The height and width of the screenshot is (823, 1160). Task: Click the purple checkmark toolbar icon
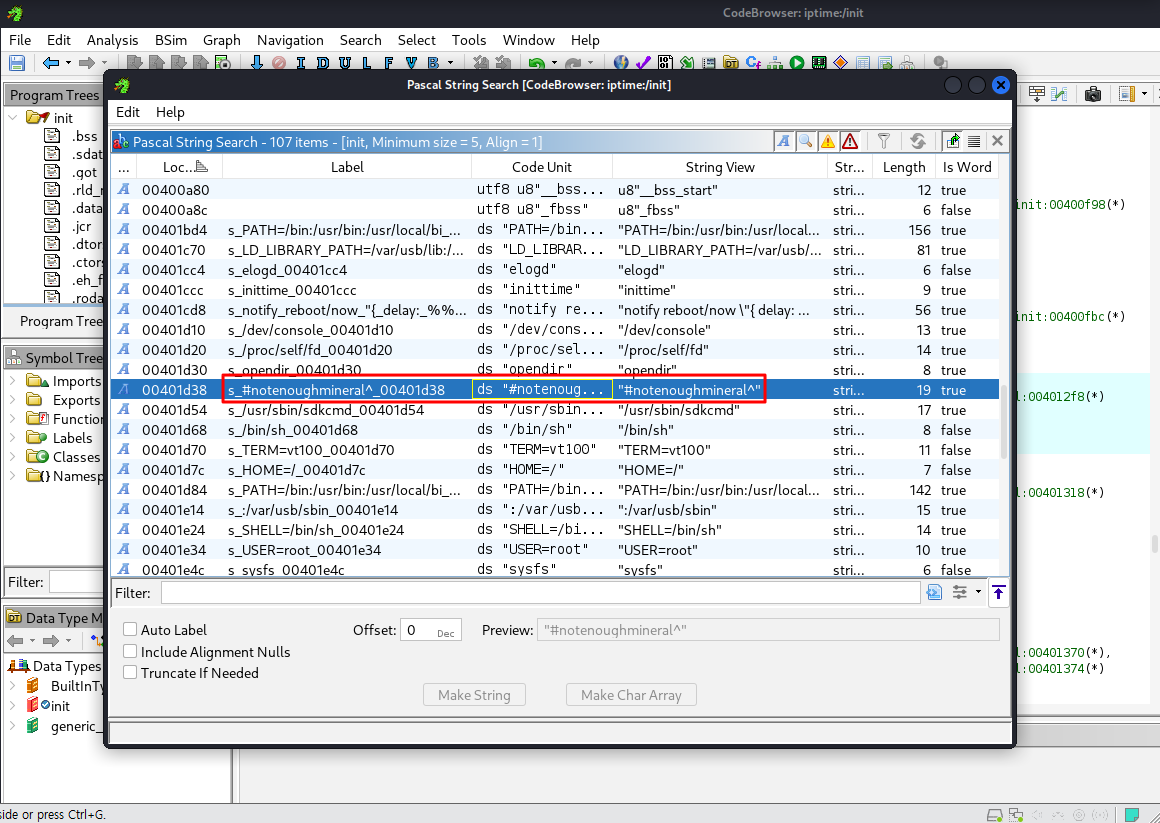point(643,63)
